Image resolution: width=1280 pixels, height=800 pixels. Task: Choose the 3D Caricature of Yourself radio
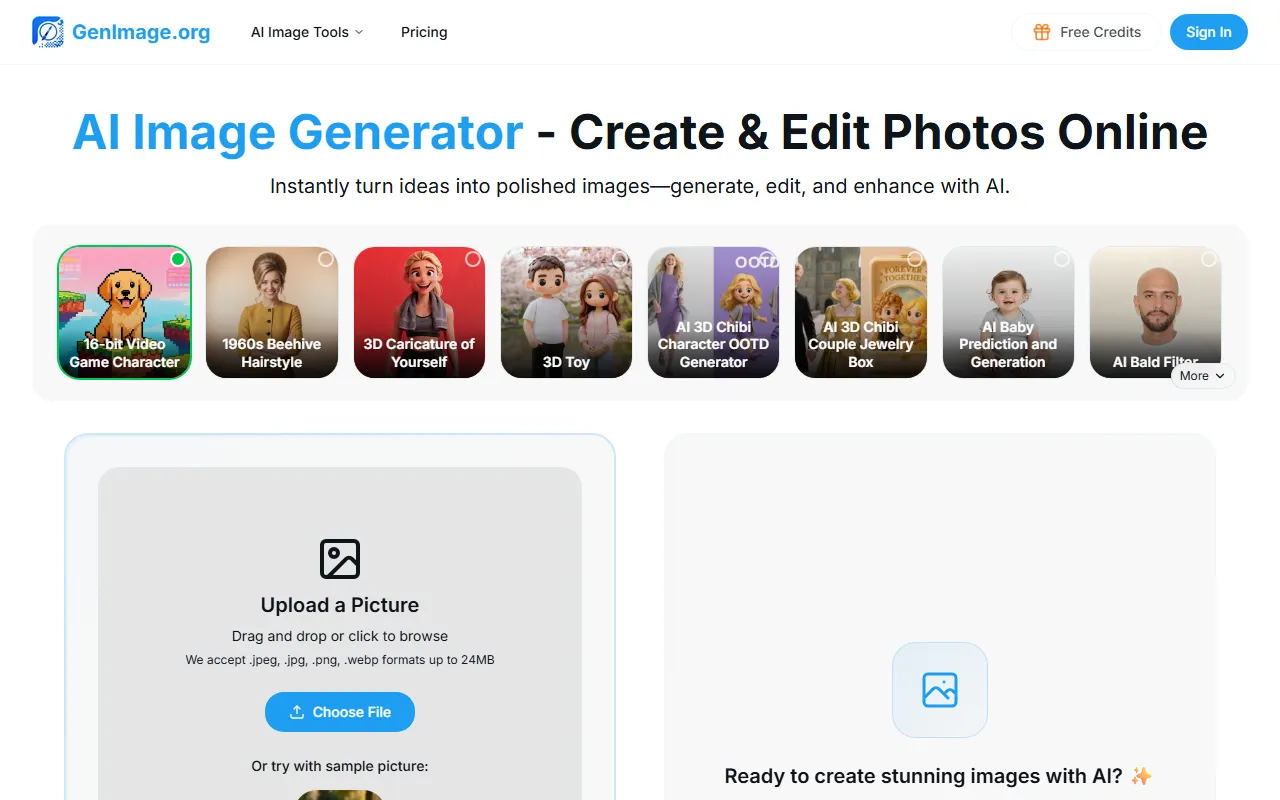[x=473, y=259]
